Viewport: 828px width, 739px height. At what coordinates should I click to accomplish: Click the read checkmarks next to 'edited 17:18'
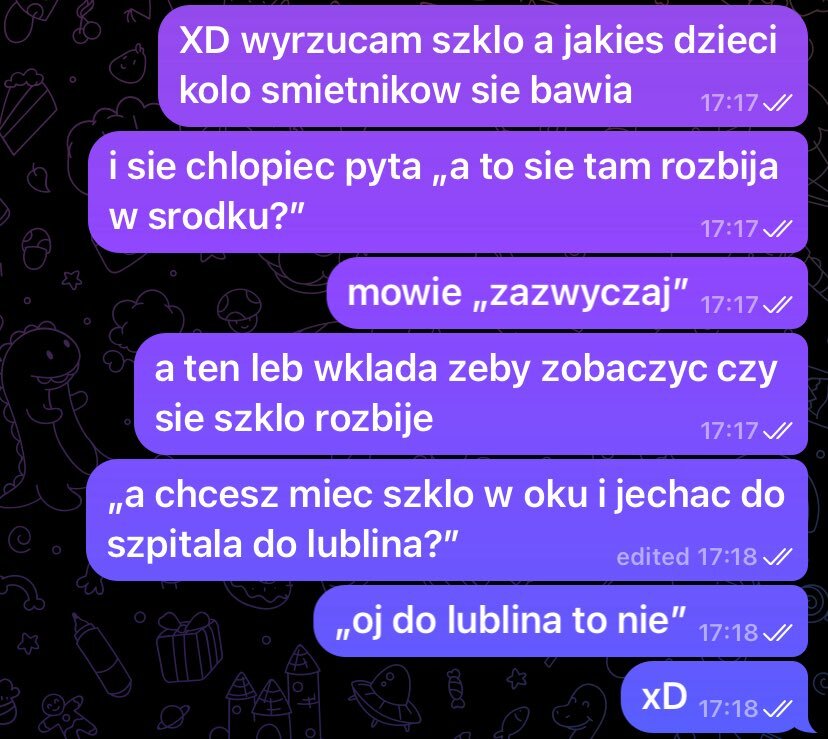(778, 556)
